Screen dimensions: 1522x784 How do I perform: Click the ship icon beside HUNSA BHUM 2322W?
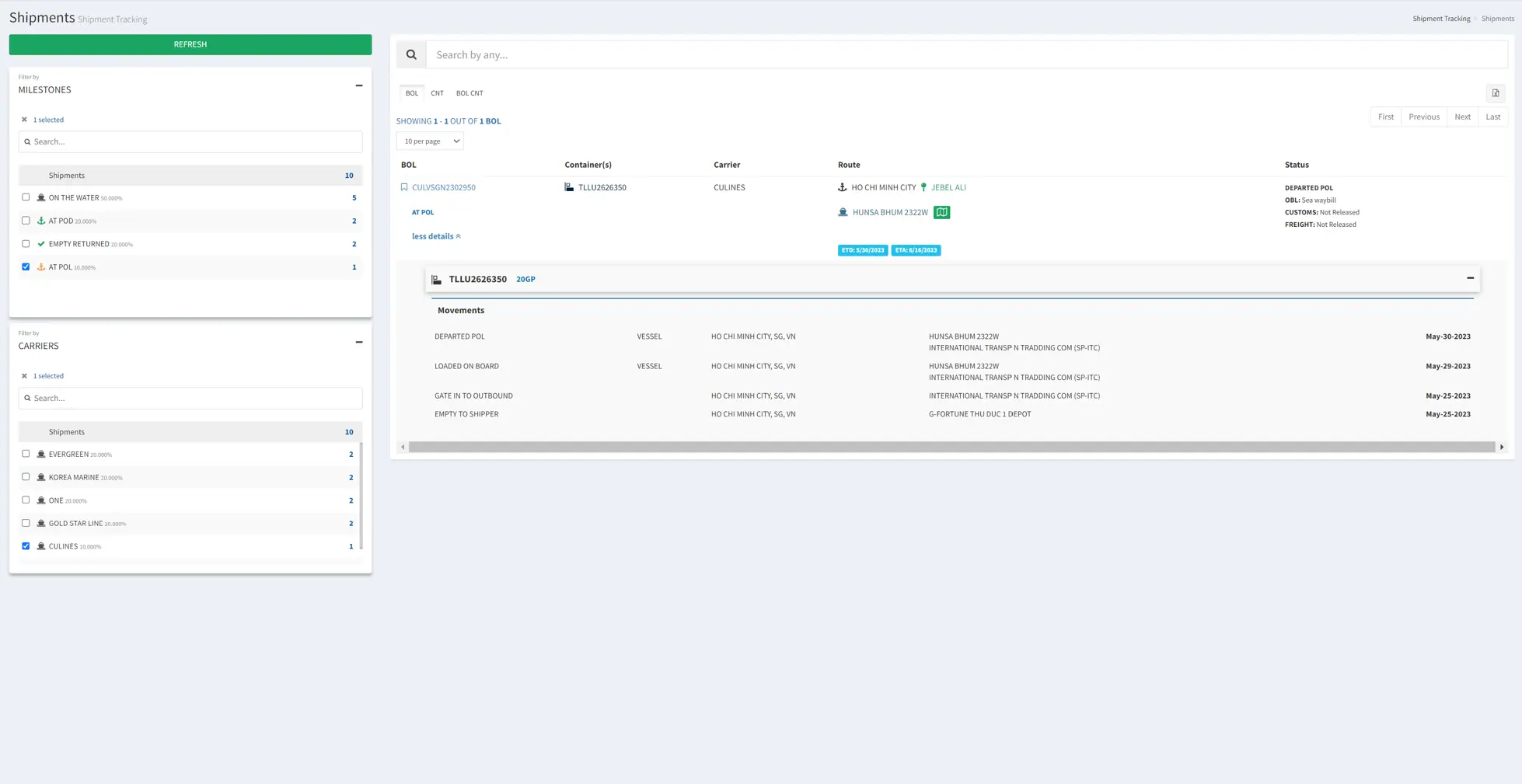[x=843, y=212]
